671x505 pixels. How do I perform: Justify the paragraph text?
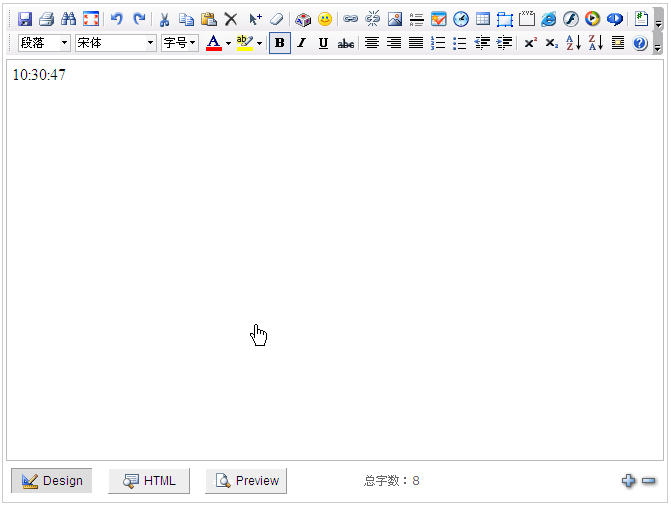point(416,43)
